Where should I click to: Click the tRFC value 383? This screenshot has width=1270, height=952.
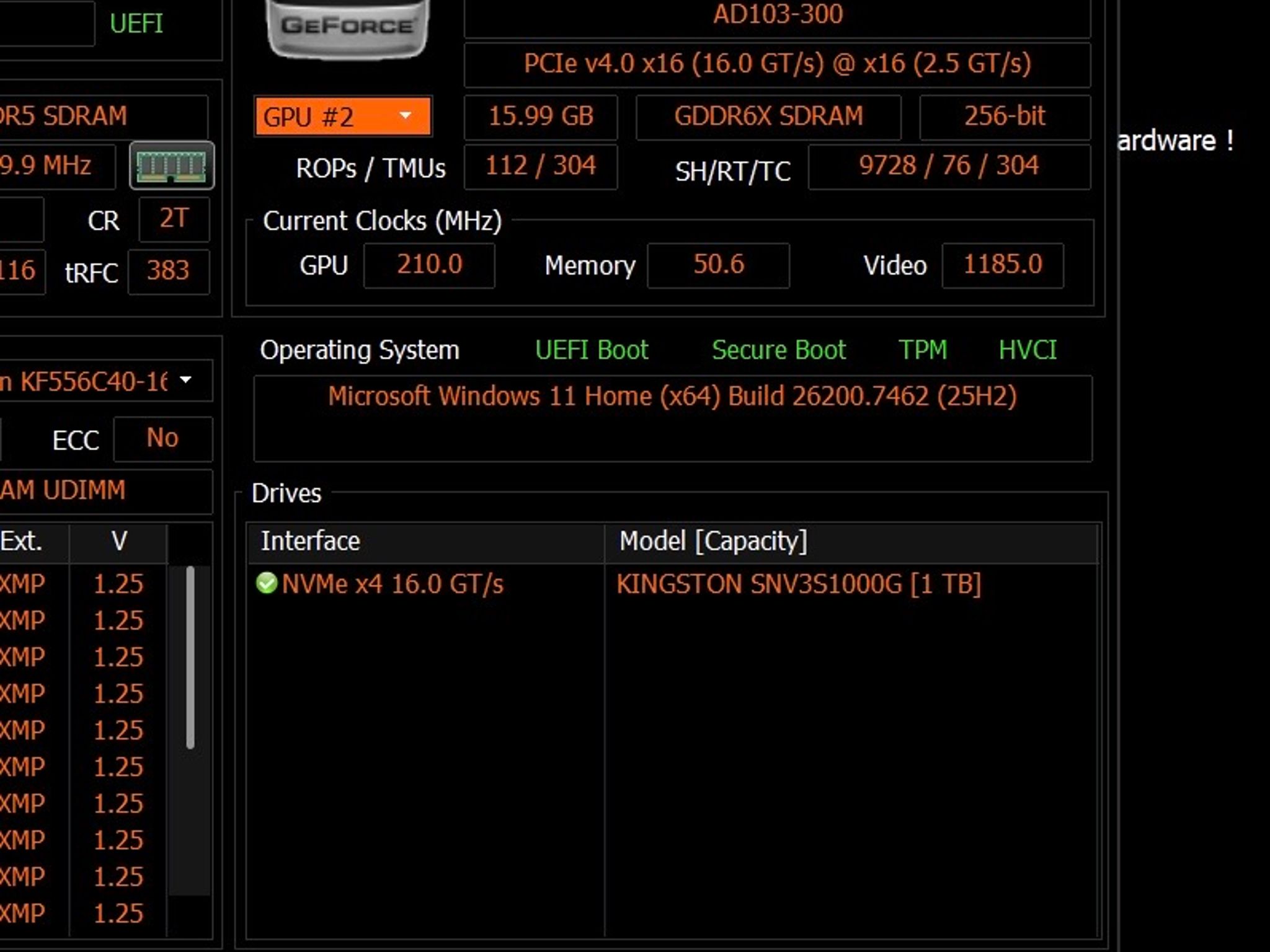(169, 271)
